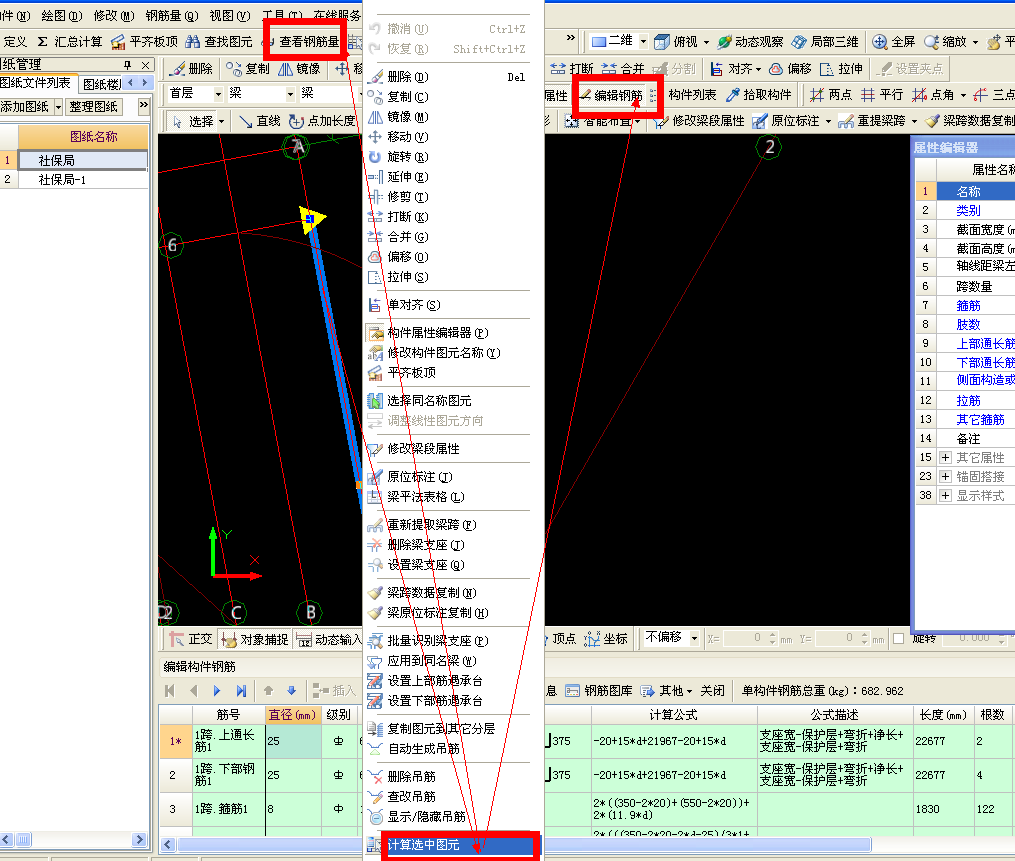Screen dimensions: 1015x861
Task: Pin the 图纸管理 panel
Action: pos(128,65)
